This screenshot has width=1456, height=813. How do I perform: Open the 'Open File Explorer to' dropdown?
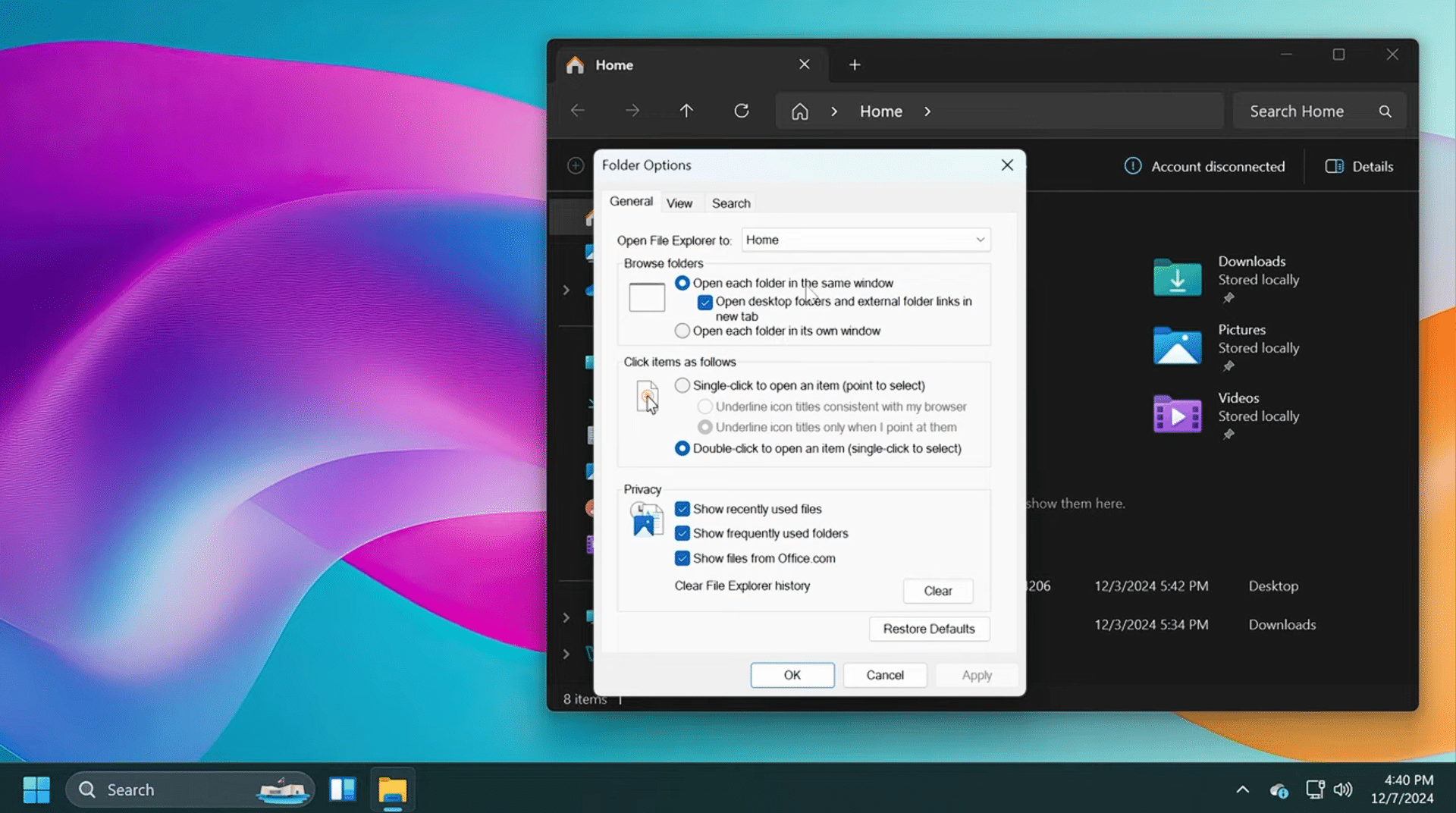click(x=866, y=240)
